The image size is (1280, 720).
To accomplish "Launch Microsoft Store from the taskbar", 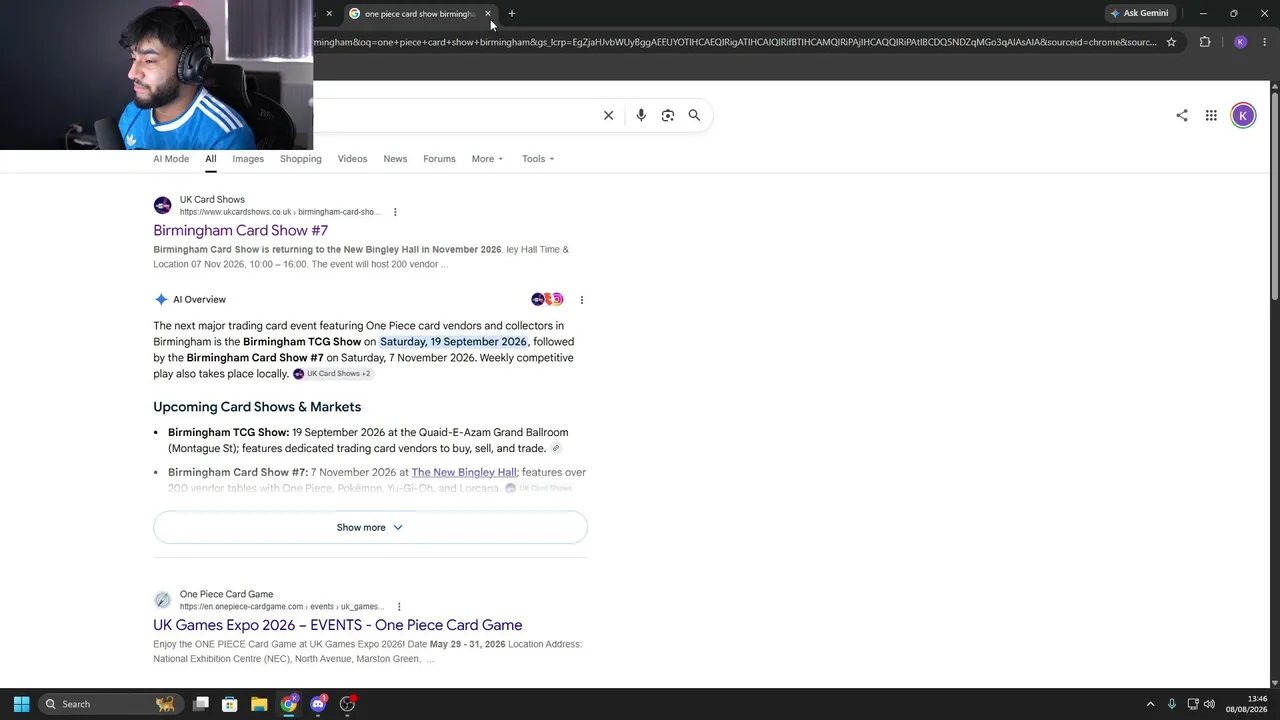I will (x=229, y=704).
